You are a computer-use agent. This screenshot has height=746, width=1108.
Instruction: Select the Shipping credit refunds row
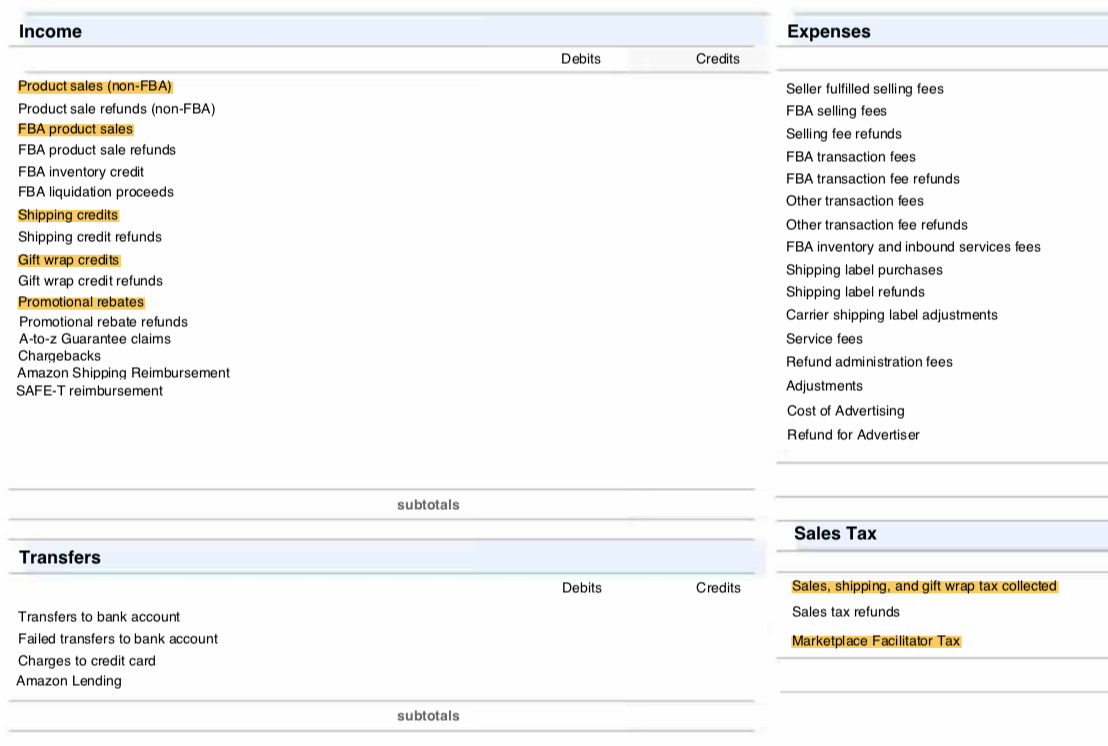click(90, 237)
